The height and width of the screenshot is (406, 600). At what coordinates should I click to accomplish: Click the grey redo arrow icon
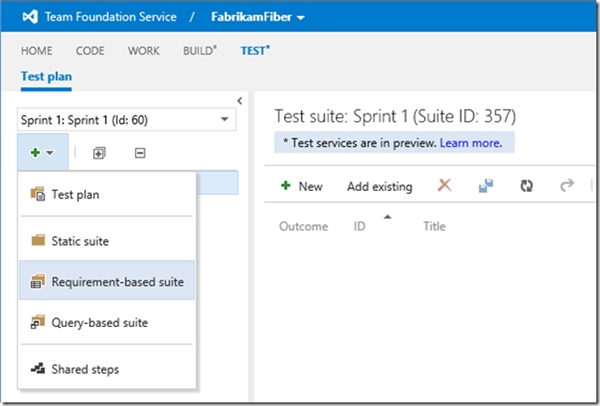[x=567, y=185]
